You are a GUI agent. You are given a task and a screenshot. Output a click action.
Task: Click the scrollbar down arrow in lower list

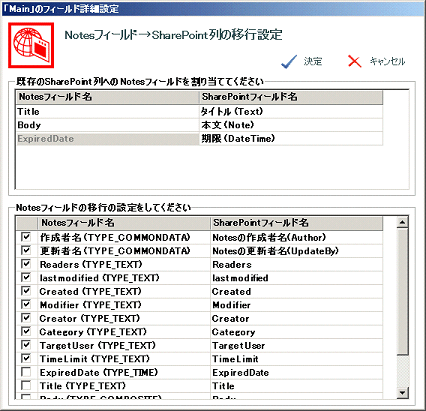[x=403, y=393]
